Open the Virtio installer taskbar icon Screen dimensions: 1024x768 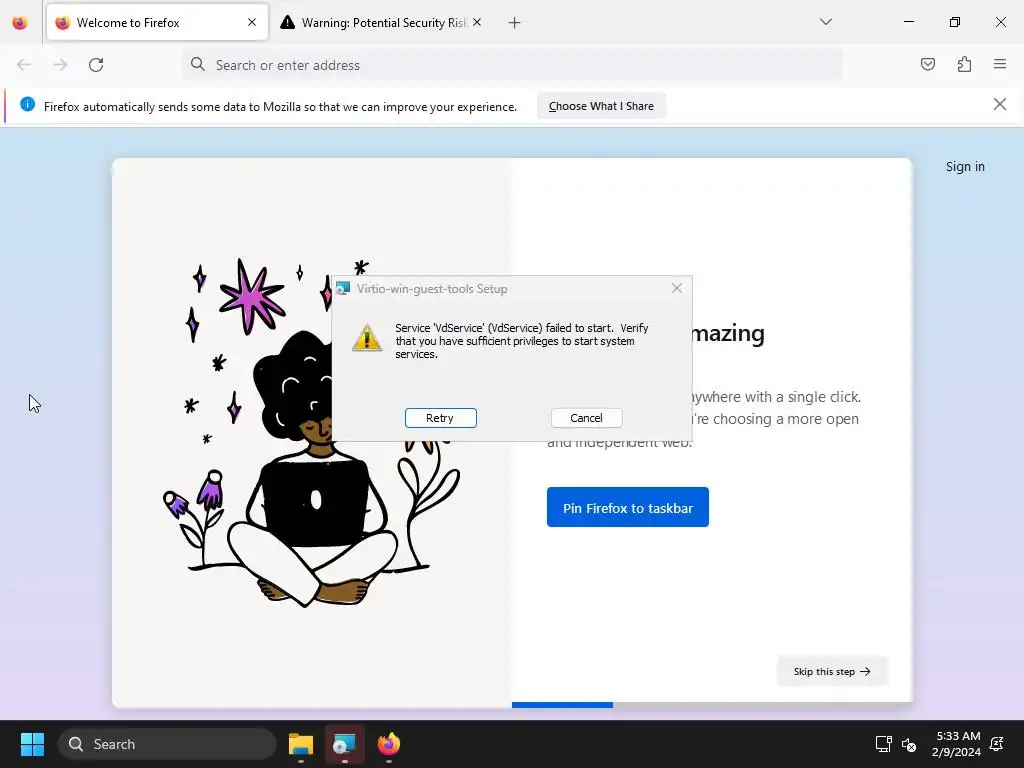tap(344, 744)
